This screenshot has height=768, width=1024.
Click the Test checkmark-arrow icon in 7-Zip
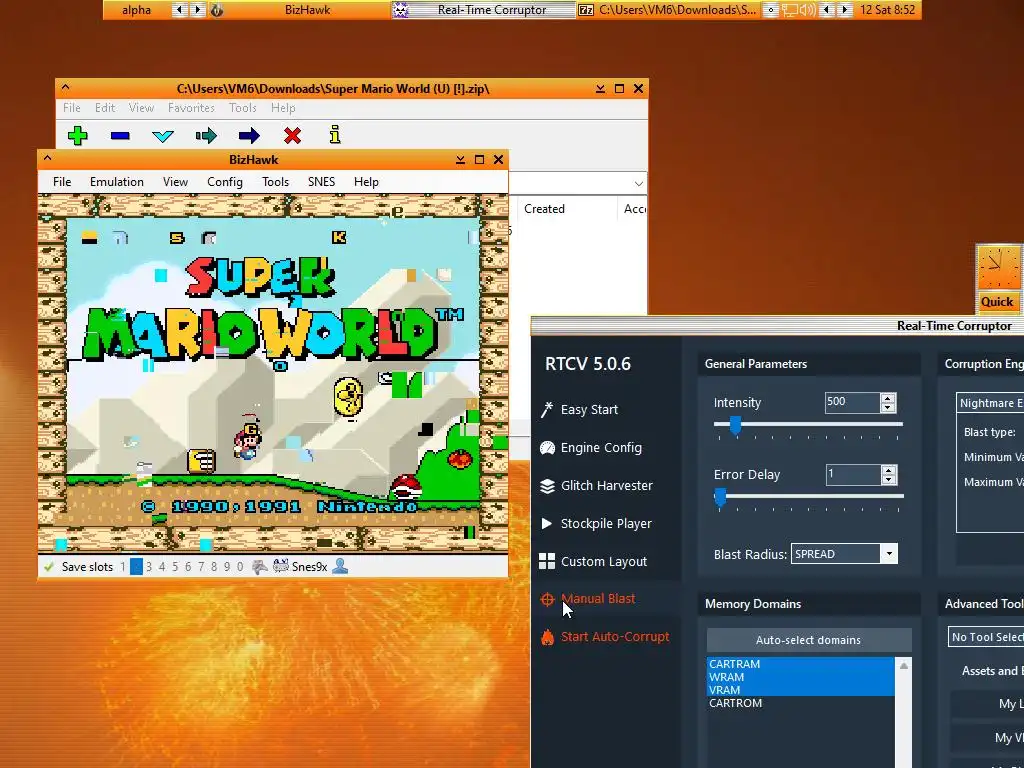[x=163, y=136]
